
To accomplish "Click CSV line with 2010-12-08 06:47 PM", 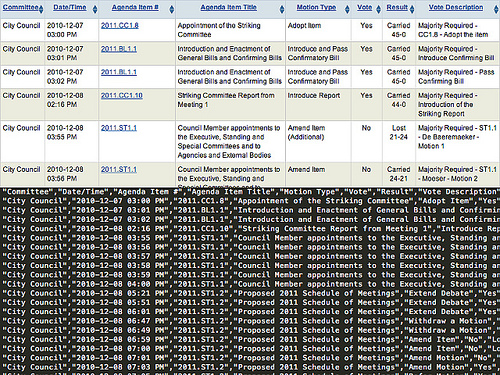I will pyautogui.click(x=250, y=321).
